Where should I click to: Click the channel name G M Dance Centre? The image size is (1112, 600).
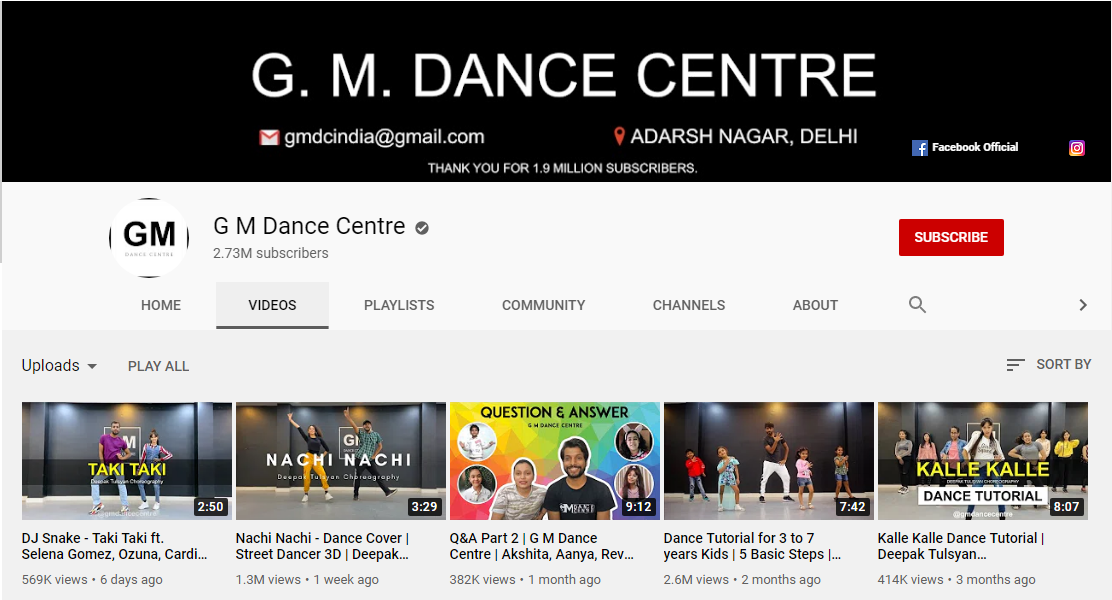(309, 226)
